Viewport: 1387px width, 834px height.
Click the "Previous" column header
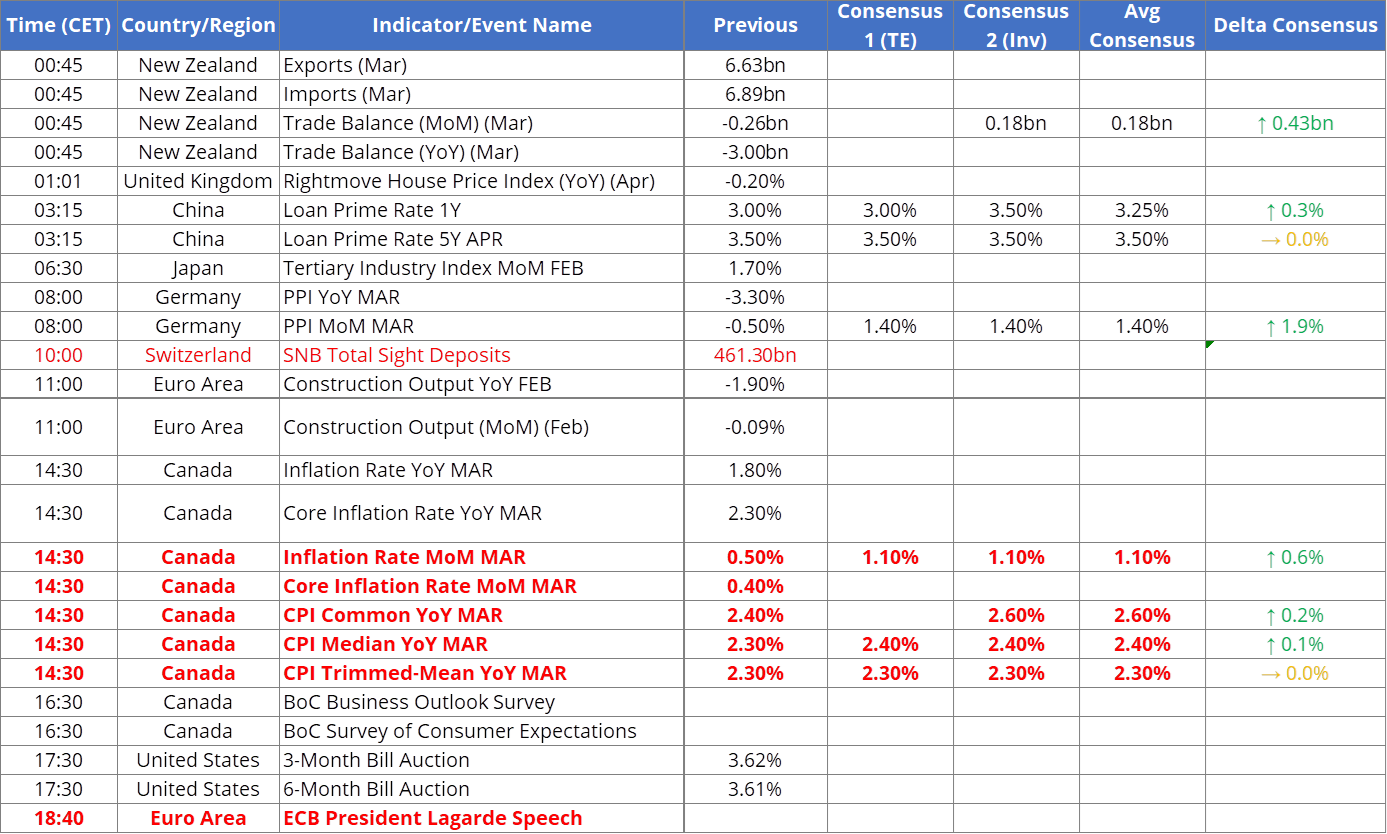click(x=756, y=25)
